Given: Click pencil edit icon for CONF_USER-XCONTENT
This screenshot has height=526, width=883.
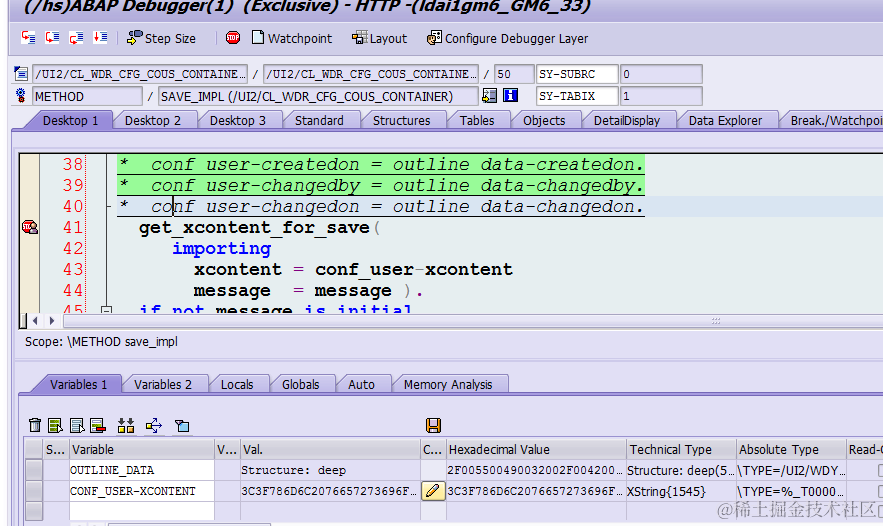Looking at the screenshot, I should click(x=432, y=491).
